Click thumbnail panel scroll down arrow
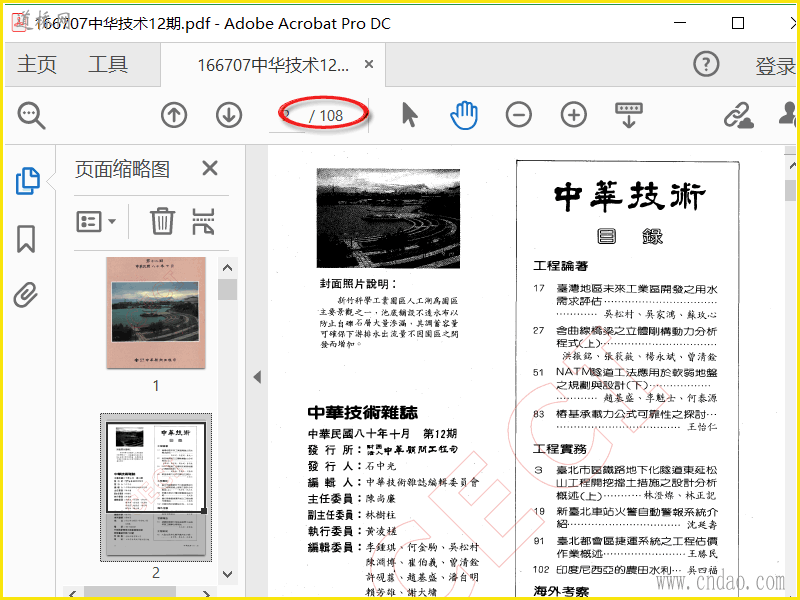 228,574
